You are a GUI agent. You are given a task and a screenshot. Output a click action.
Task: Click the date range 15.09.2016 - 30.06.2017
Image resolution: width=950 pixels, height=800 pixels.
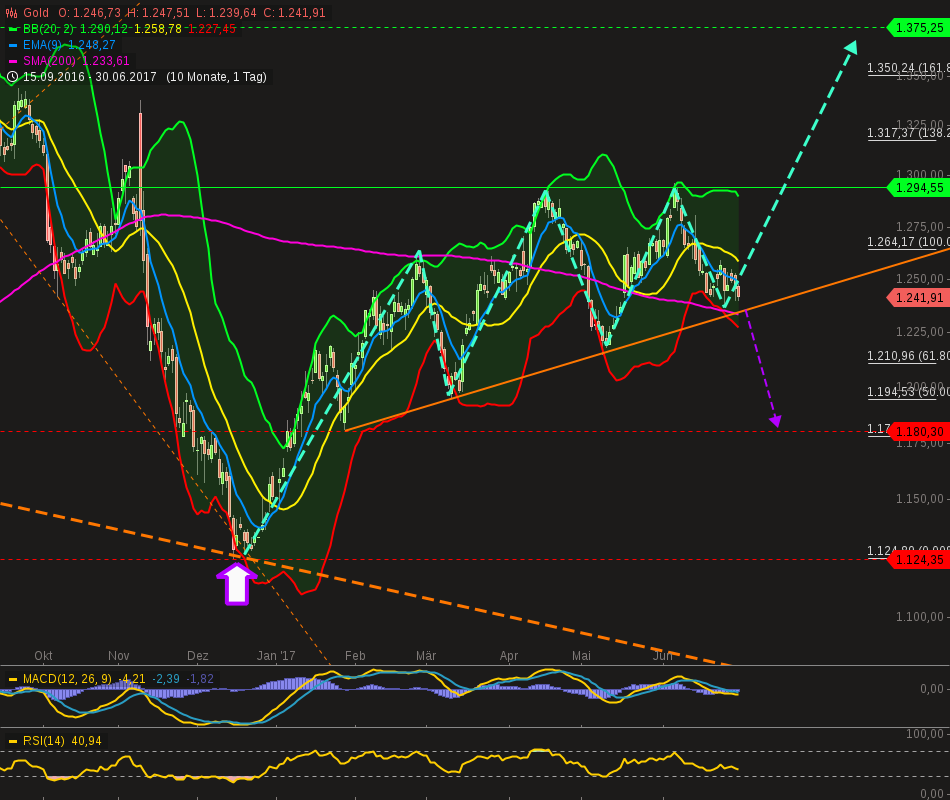[x=90, y=77]
